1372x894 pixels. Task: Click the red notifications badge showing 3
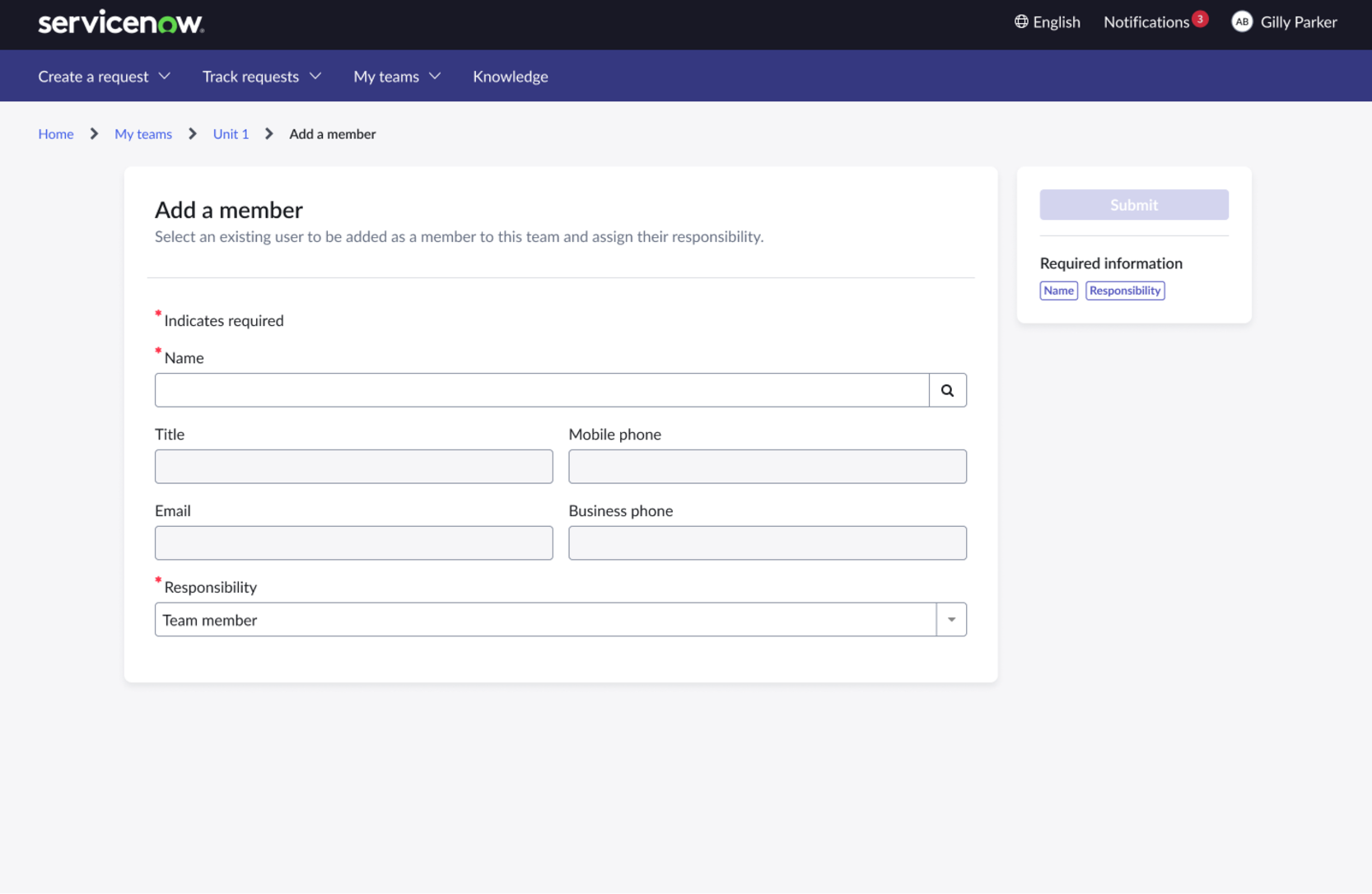point(1201,18)
